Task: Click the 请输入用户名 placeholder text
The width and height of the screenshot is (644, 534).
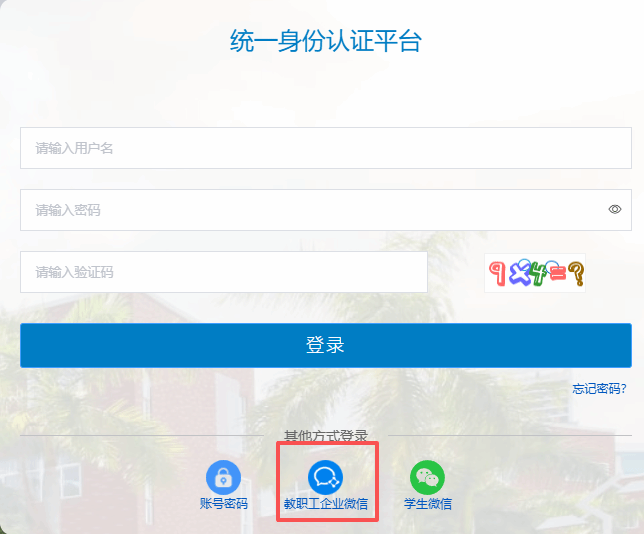Action: (x=75, y=148)
